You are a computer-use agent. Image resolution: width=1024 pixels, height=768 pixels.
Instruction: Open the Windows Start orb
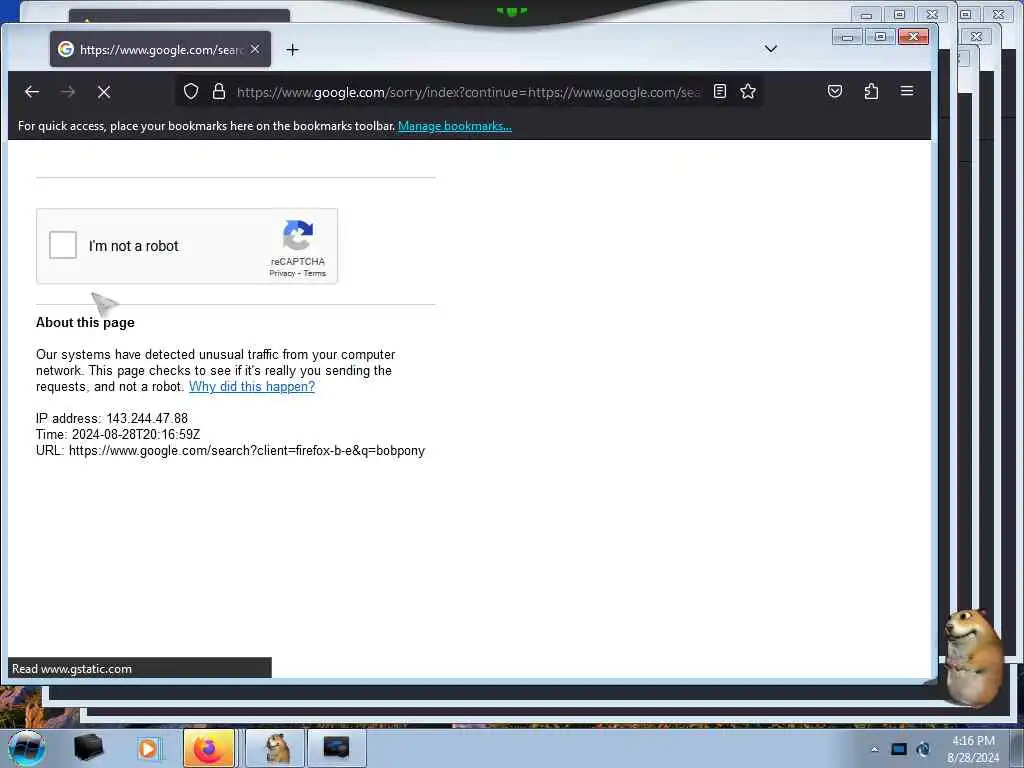click(x=27, y=748)
